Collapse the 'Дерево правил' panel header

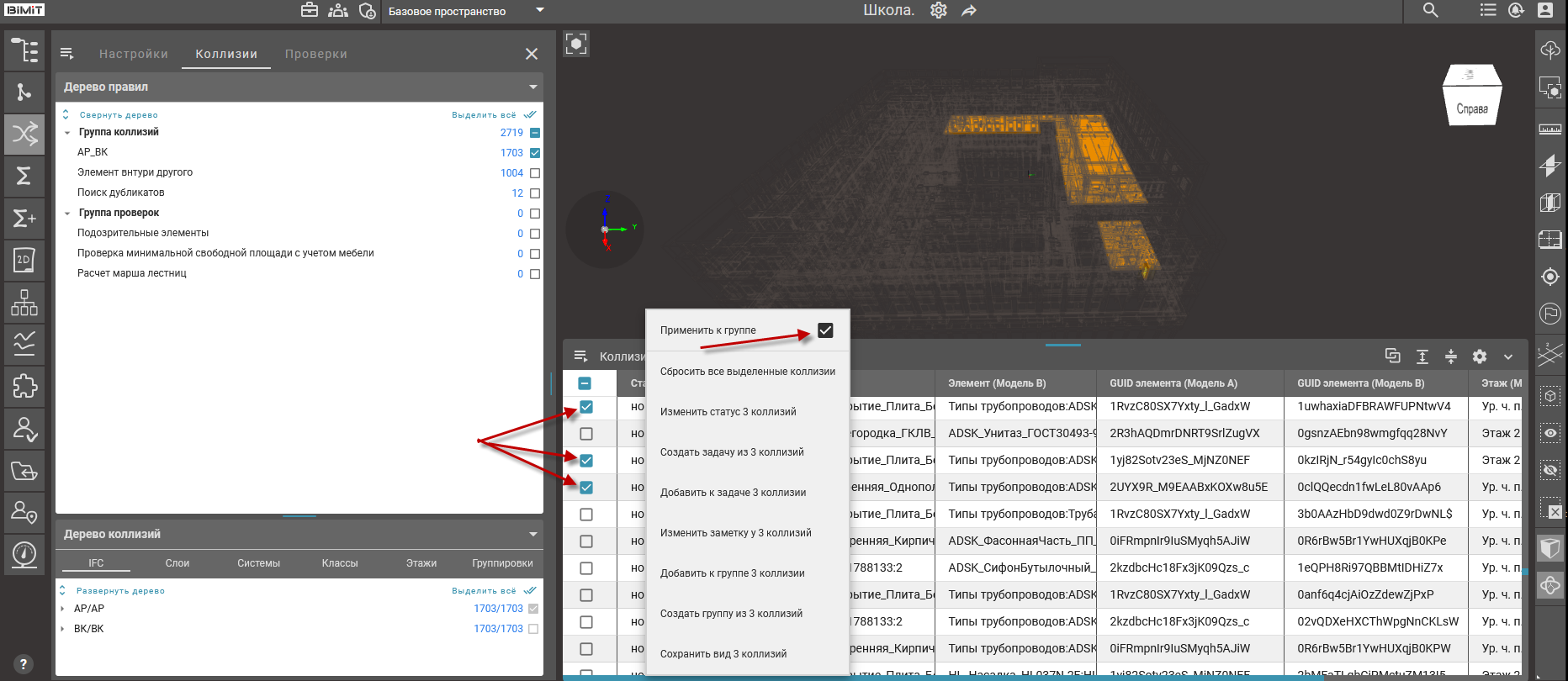[x=532, y=87]
